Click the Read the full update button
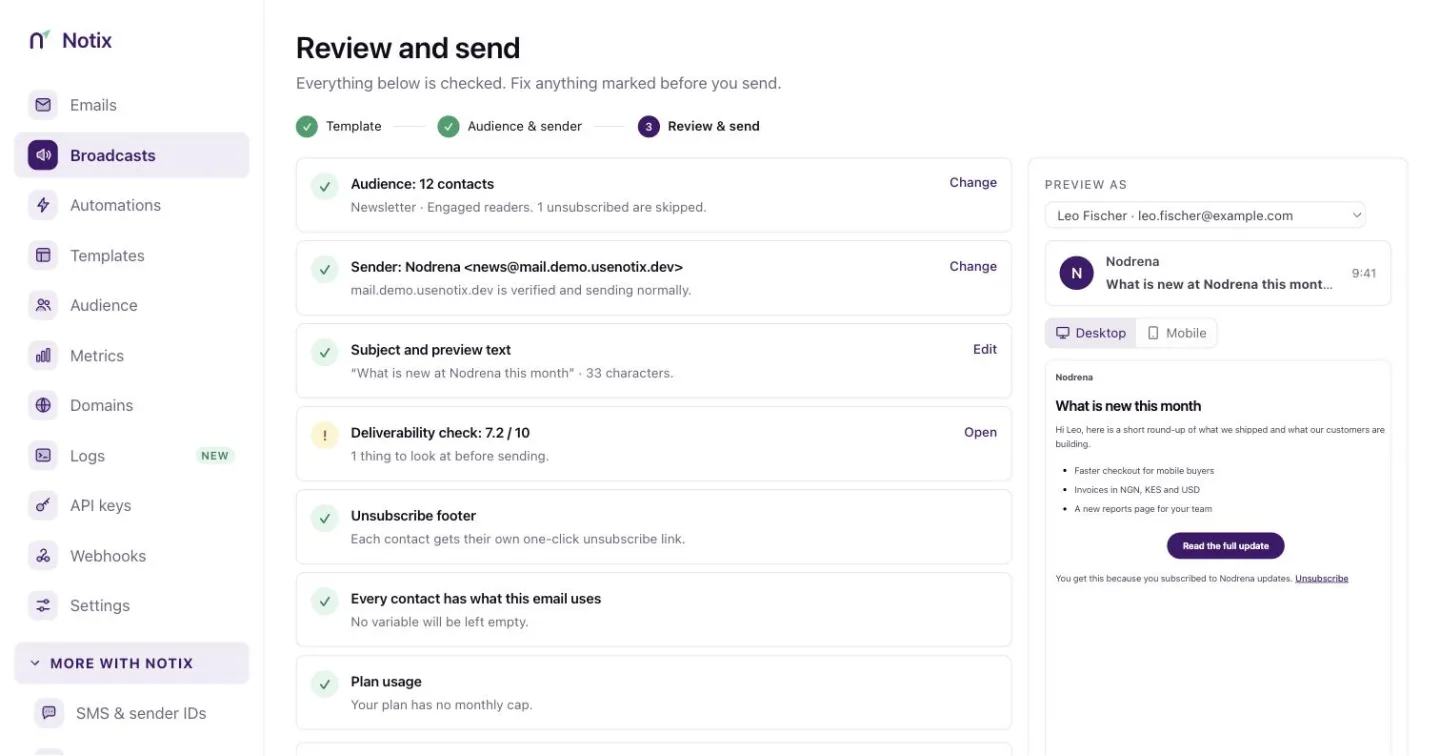The image size is (1440, 756). [x=1226, y=546]
